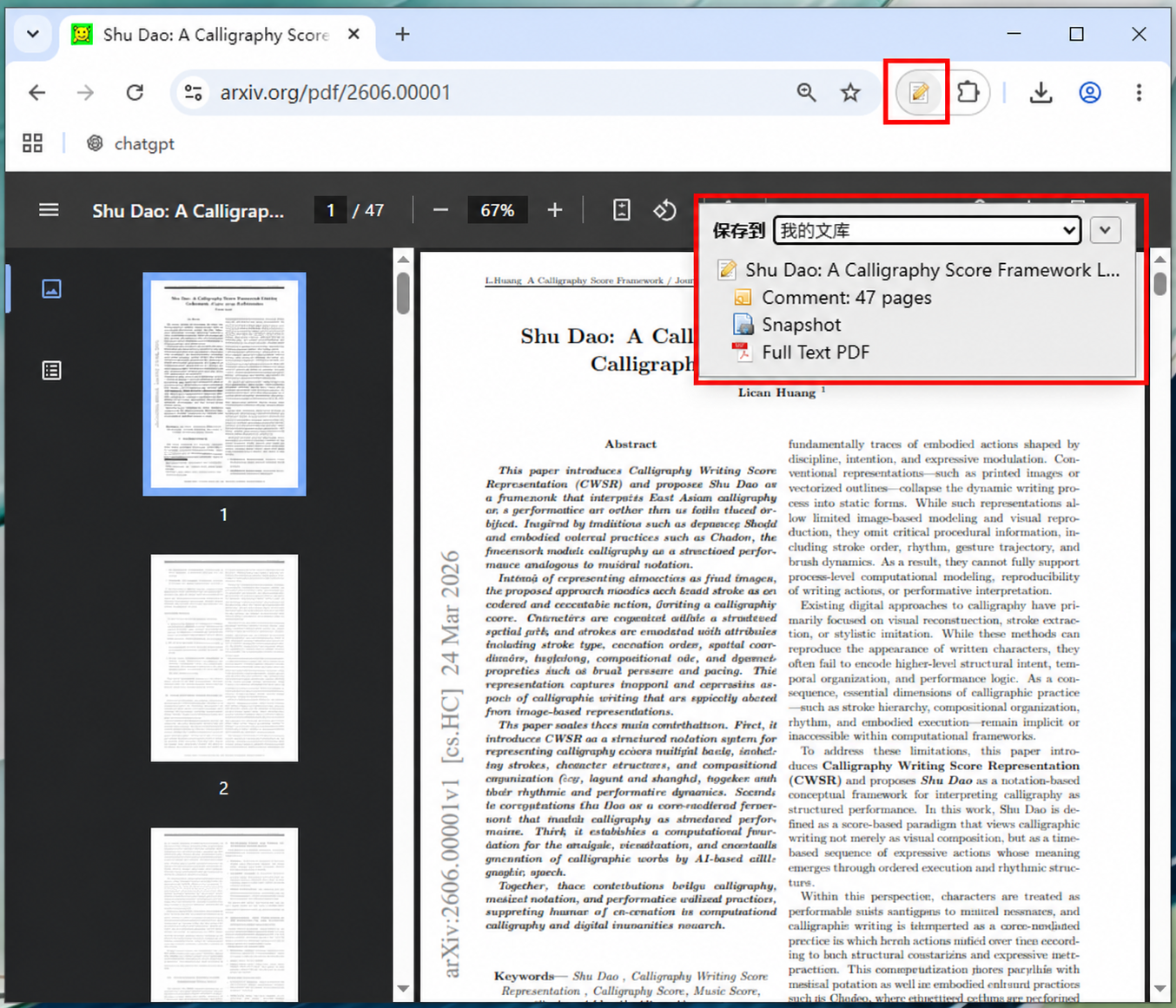Show page thumbnails in the PDF sidebar
This screenshot has width=1176, height=1008.
(x=52, y=289)
